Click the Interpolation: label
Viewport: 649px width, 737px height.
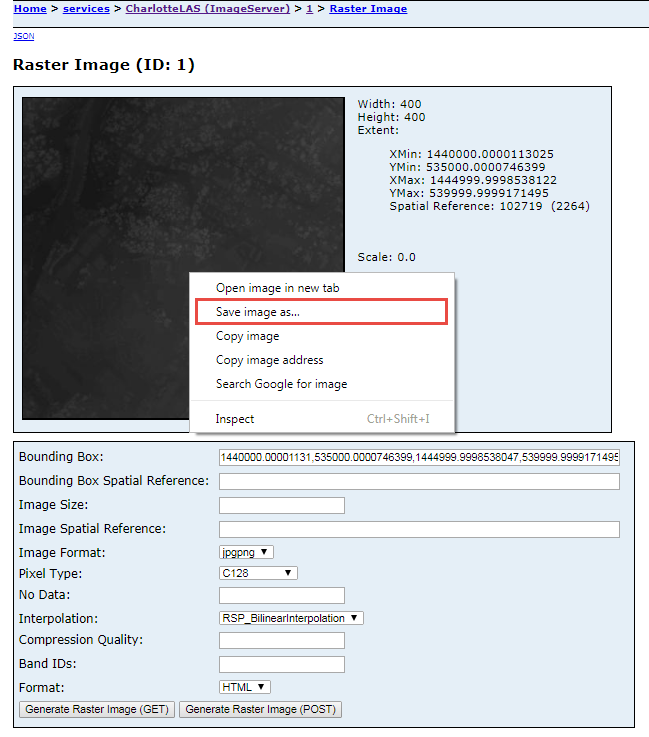point(58,619)
